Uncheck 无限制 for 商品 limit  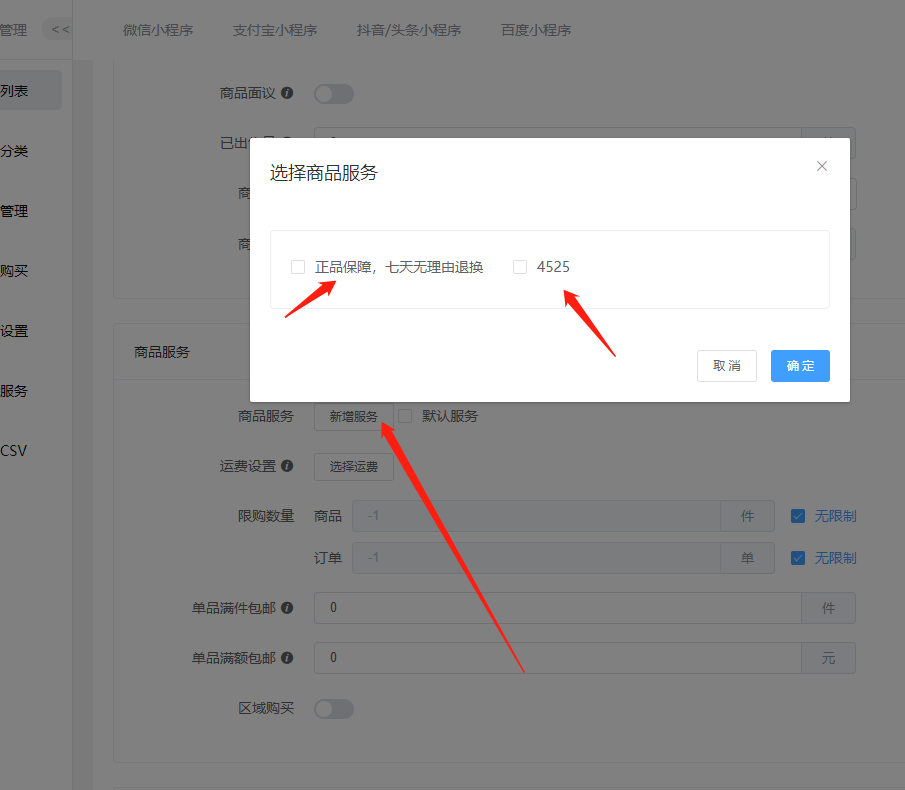click(x=798, y=516)
